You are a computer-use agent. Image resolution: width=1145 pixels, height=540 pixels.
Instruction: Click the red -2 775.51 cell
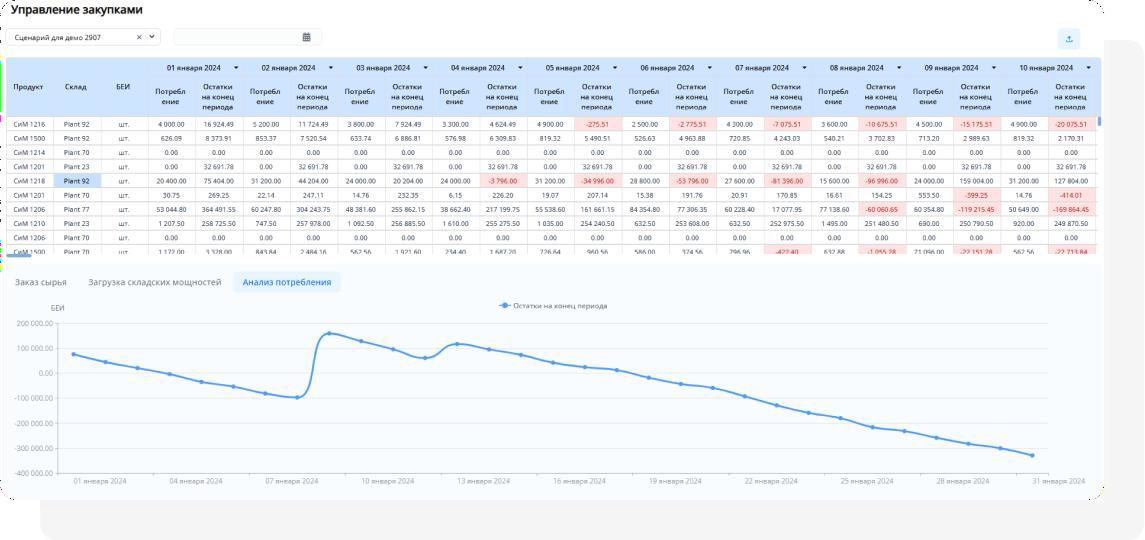coord(692,124)
